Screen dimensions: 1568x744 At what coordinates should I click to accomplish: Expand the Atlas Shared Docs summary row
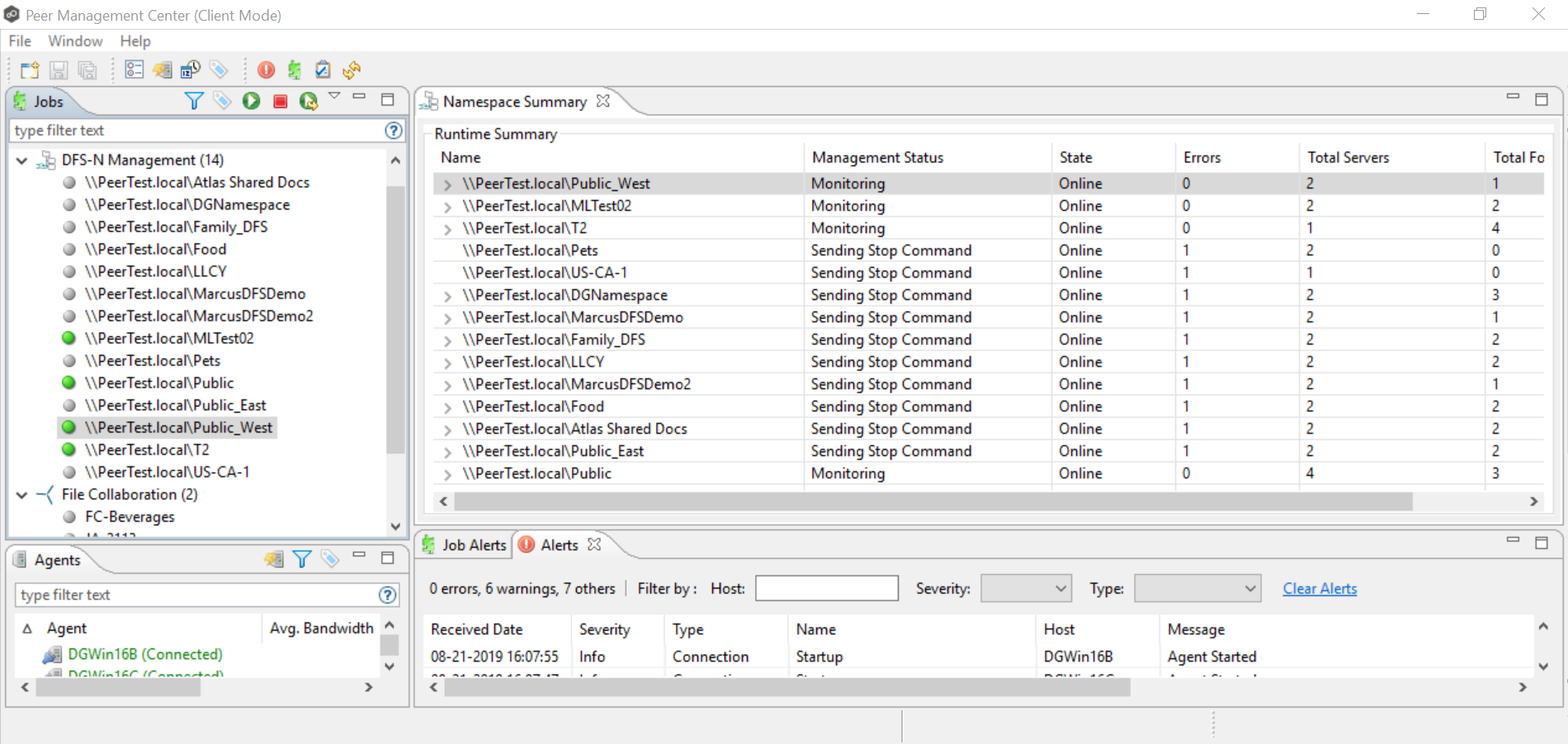pyautogui.click(x=448, y=429)
